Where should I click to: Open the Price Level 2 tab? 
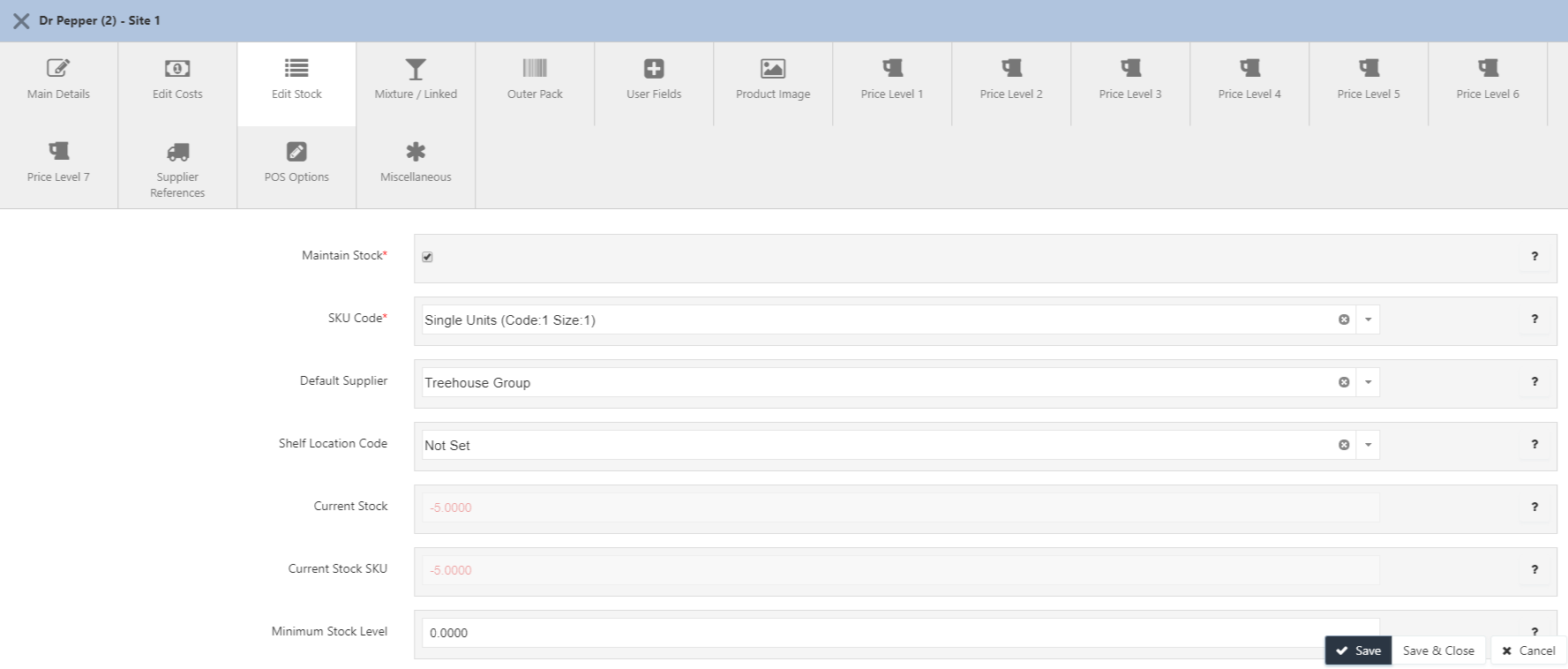point(1011,84)
